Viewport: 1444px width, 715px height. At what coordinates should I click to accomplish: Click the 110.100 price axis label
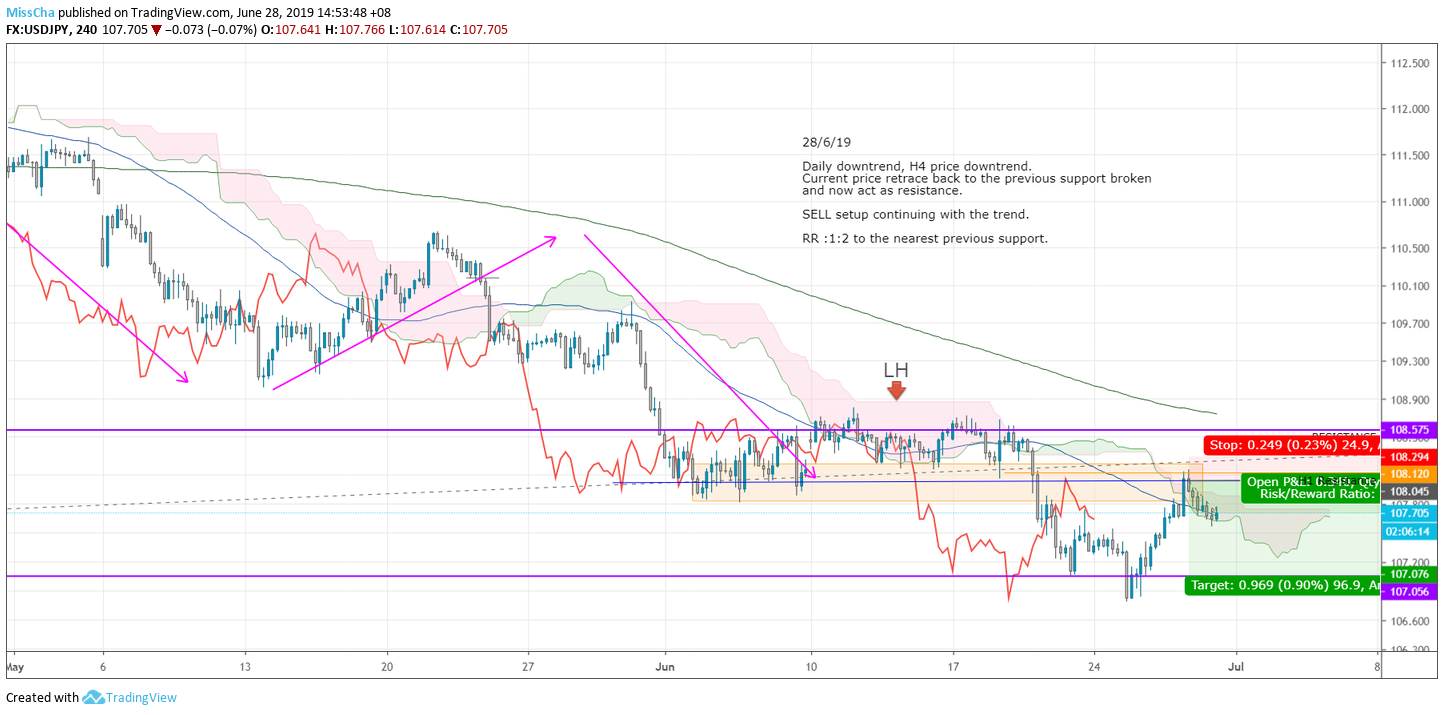[x=1408, y=286]
